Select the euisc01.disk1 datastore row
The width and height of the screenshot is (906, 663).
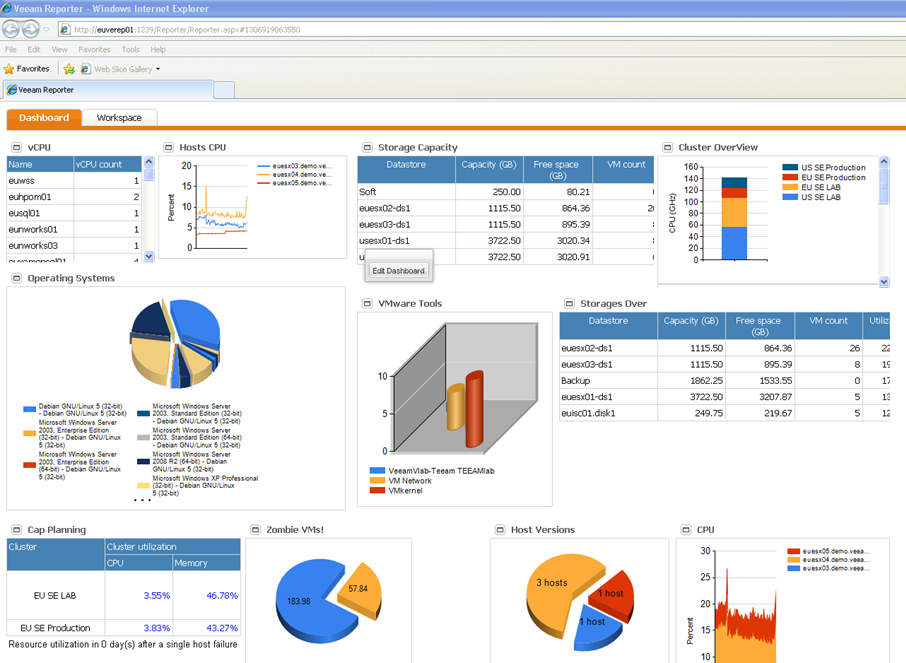(725, 413)
